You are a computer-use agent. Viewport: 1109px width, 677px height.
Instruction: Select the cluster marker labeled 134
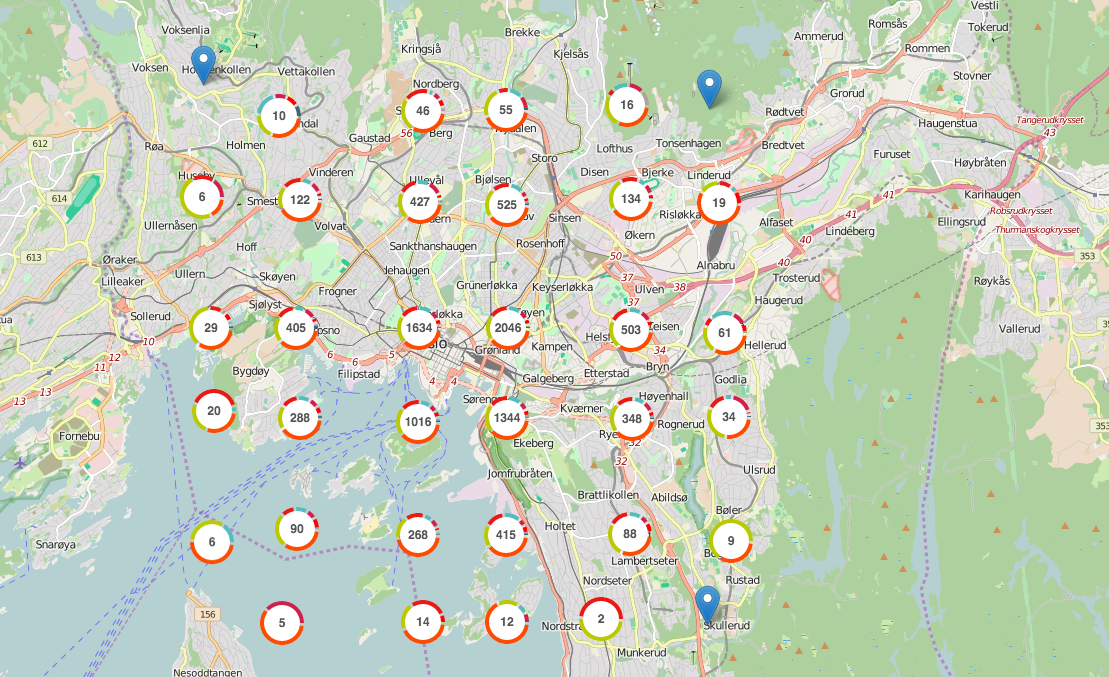[630, 199]
